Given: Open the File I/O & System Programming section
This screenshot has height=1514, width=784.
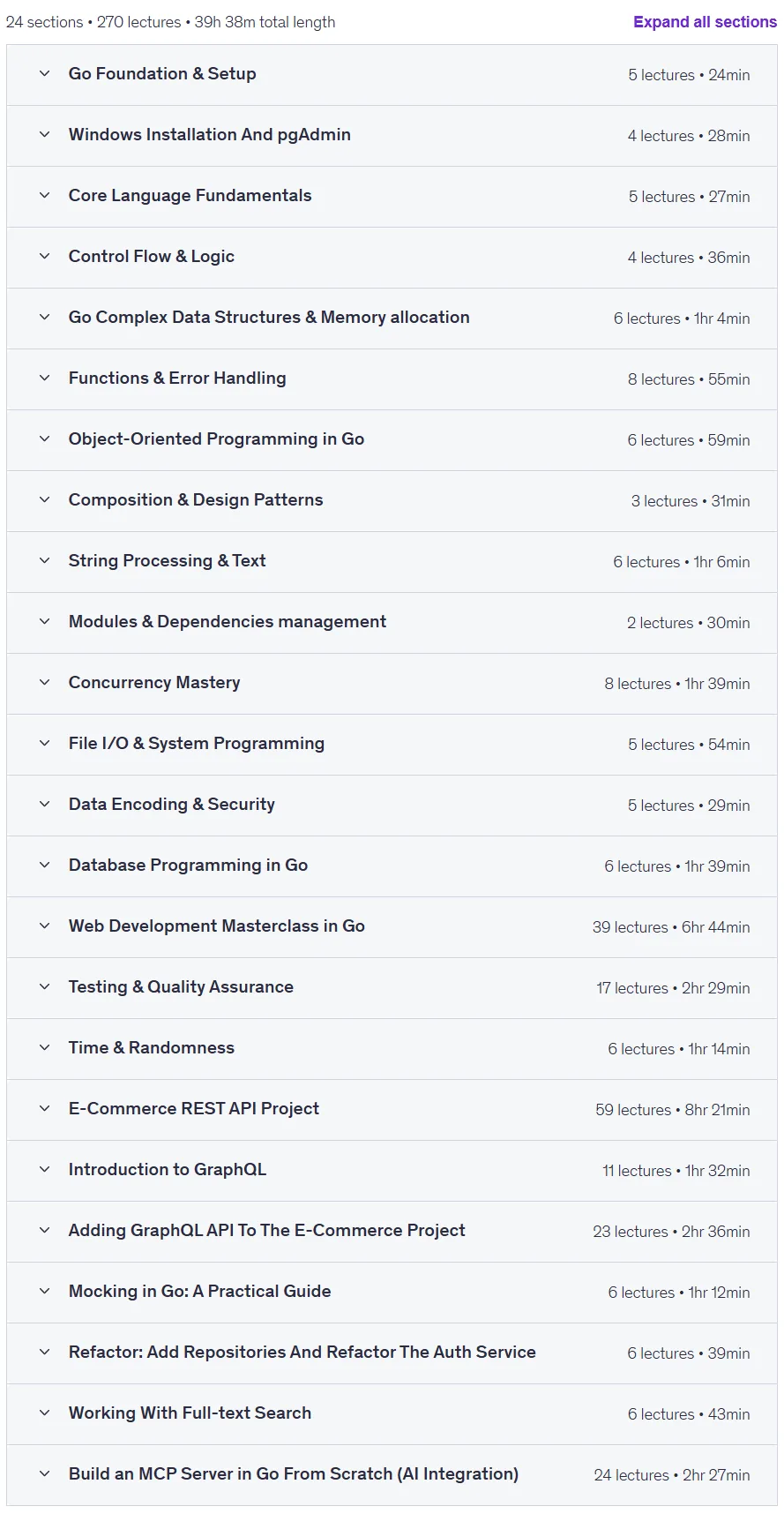Looking at the screenshot, I should 392,745.
